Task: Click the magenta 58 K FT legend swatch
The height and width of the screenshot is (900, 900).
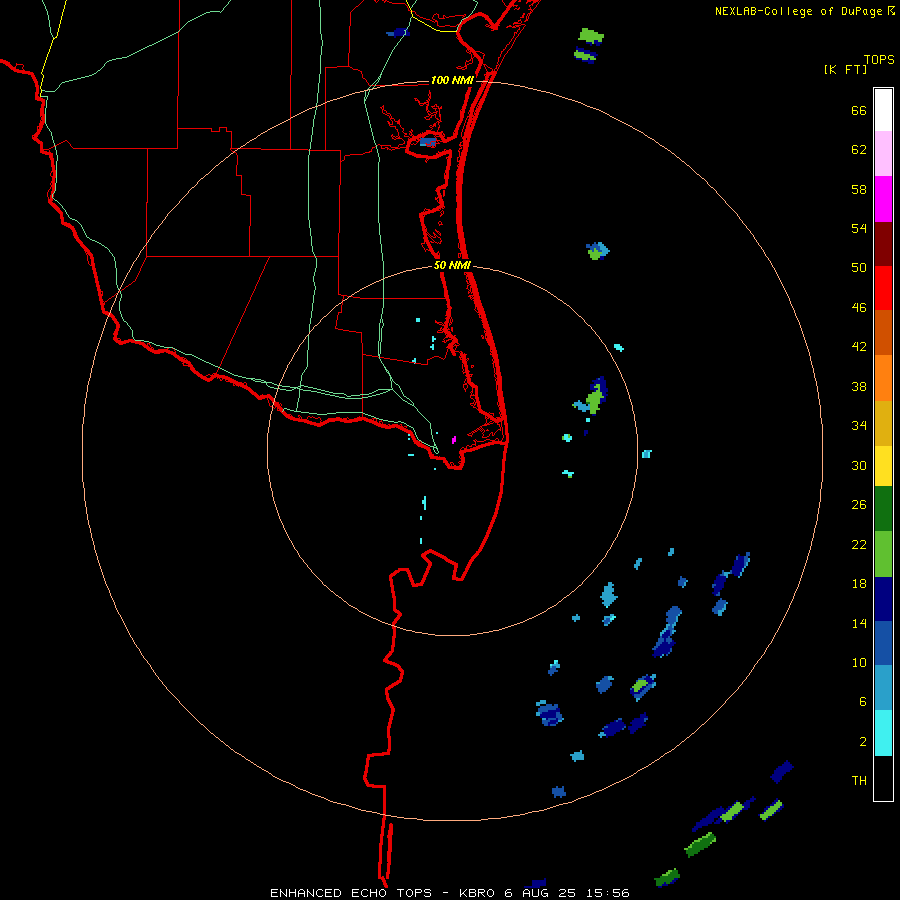Action: (883, 199)
